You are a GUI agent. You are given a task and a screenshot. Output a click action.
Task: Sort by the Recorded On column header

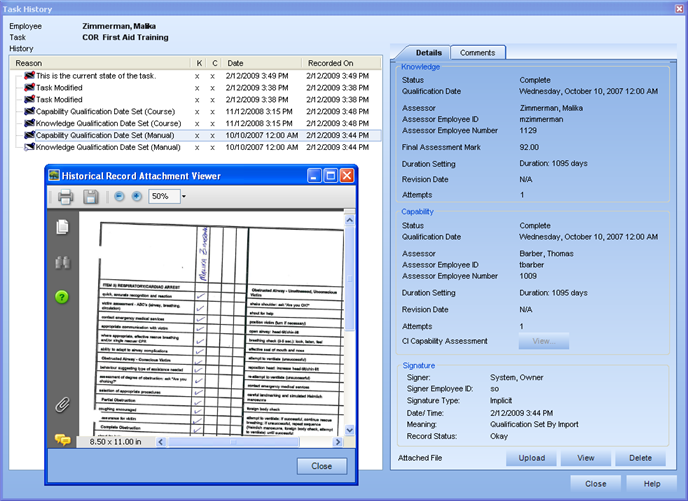(x=342, y=63)
